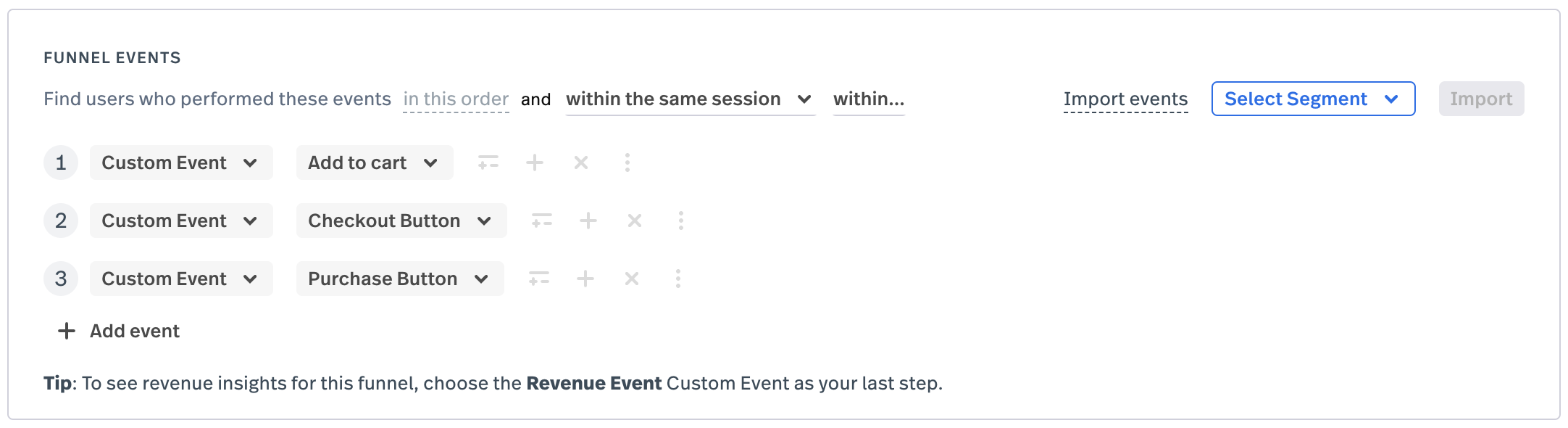Open the Select Segment dropdown
This screenshot has height=428, width=1568.
tap(1311, 99)
